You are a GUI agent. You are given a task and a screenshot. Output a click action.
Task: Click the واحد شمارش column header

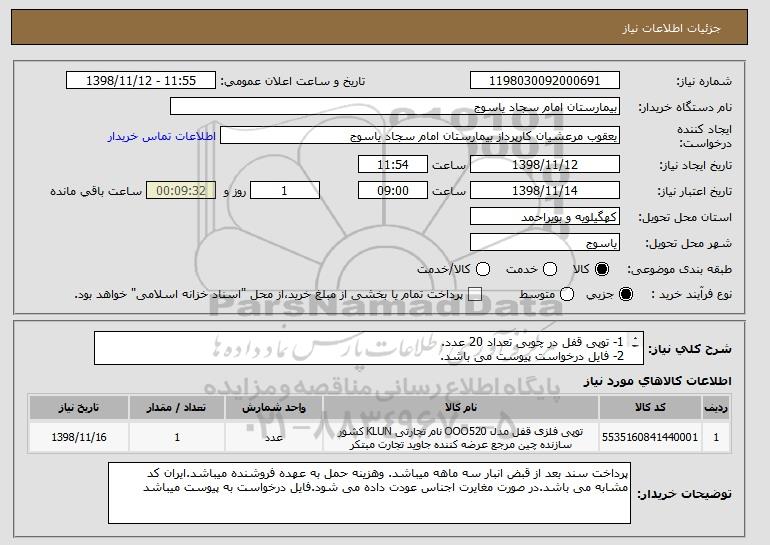pyautogui.click(x=274, y=408)
